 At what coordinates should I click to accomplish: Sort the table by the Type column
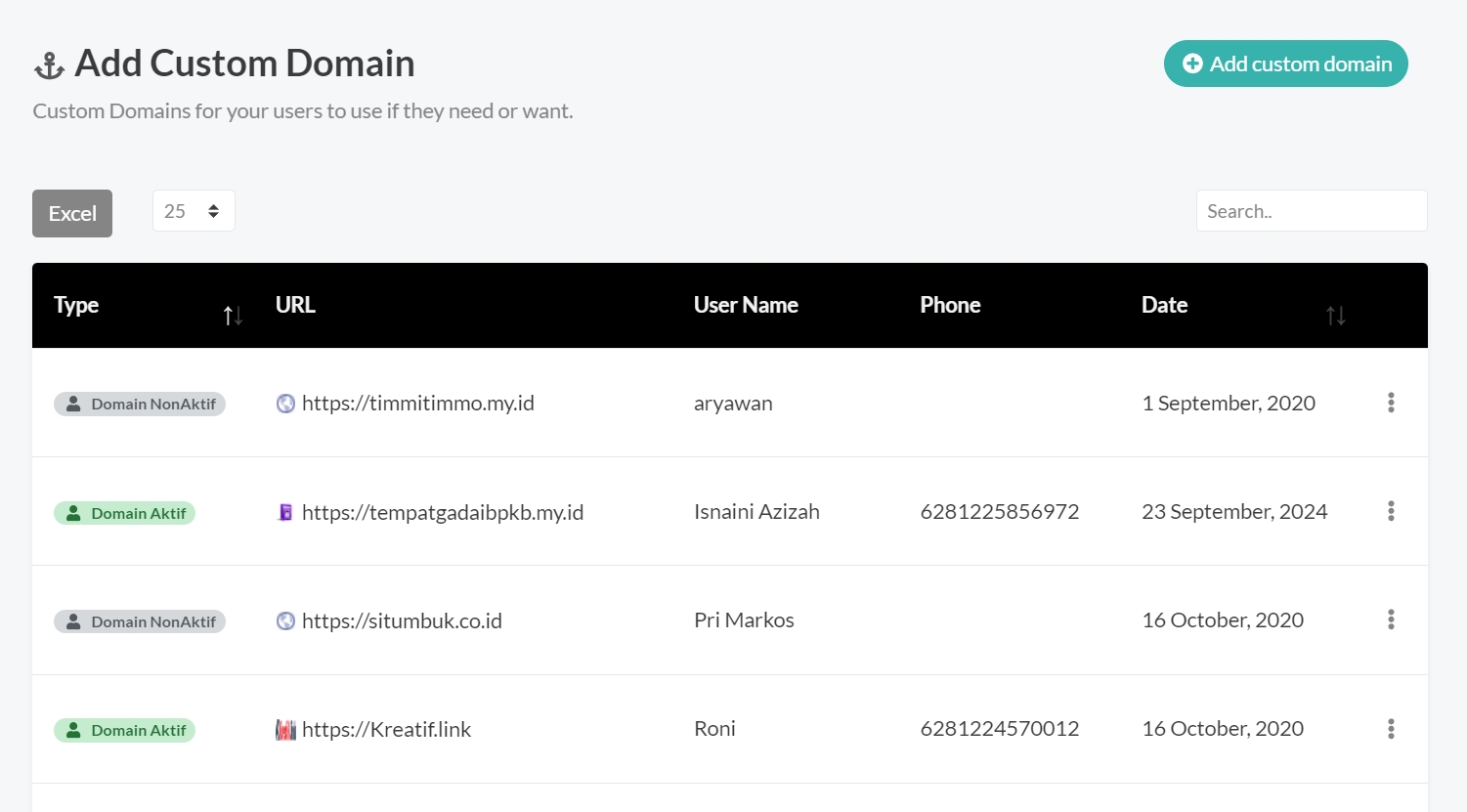coord(232,315)
